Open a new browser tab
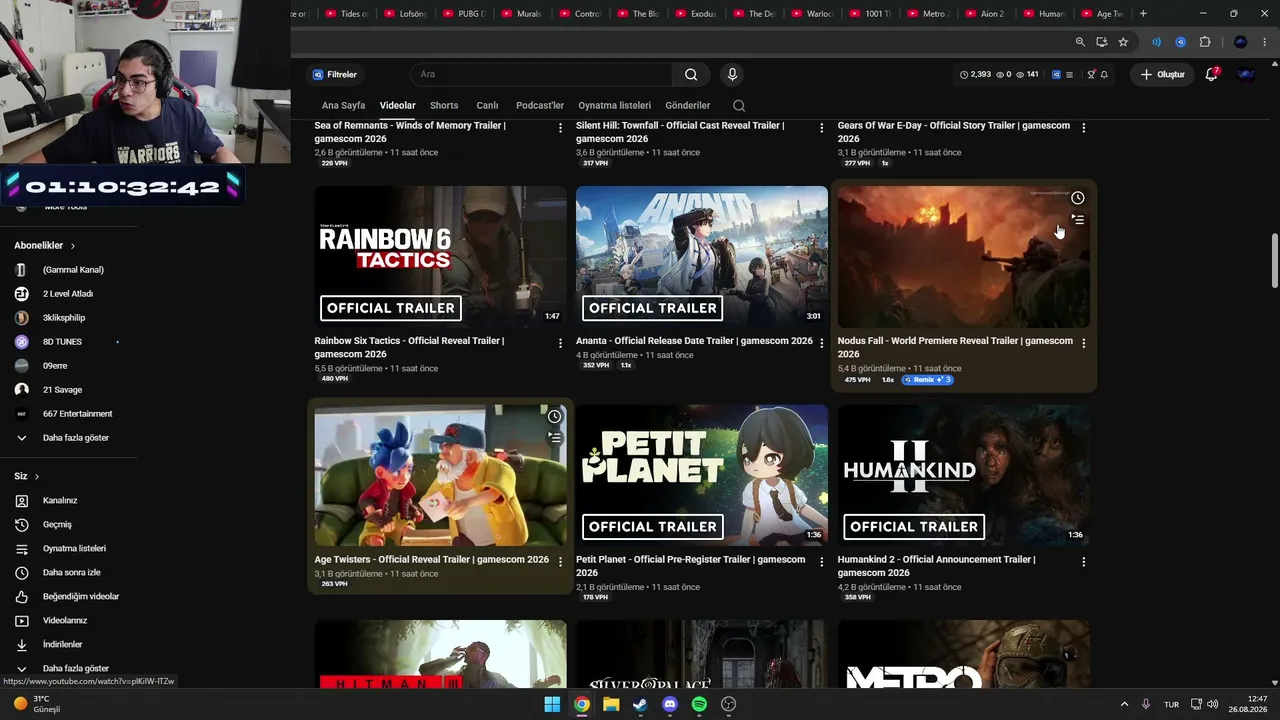Screen dimensions: 1280x720 (1143, 14)
